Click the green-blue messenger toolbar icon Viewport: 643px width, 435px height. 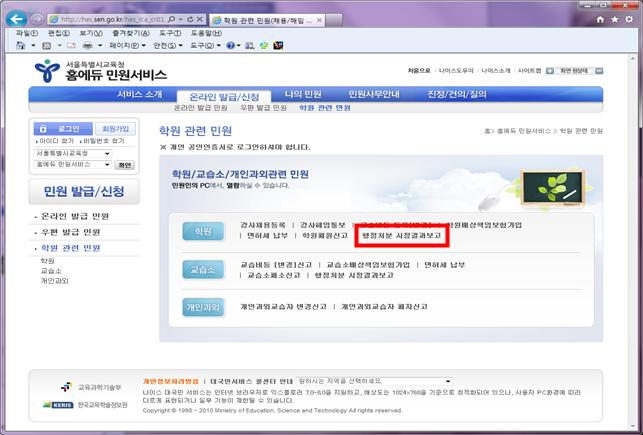coord(264,46)
